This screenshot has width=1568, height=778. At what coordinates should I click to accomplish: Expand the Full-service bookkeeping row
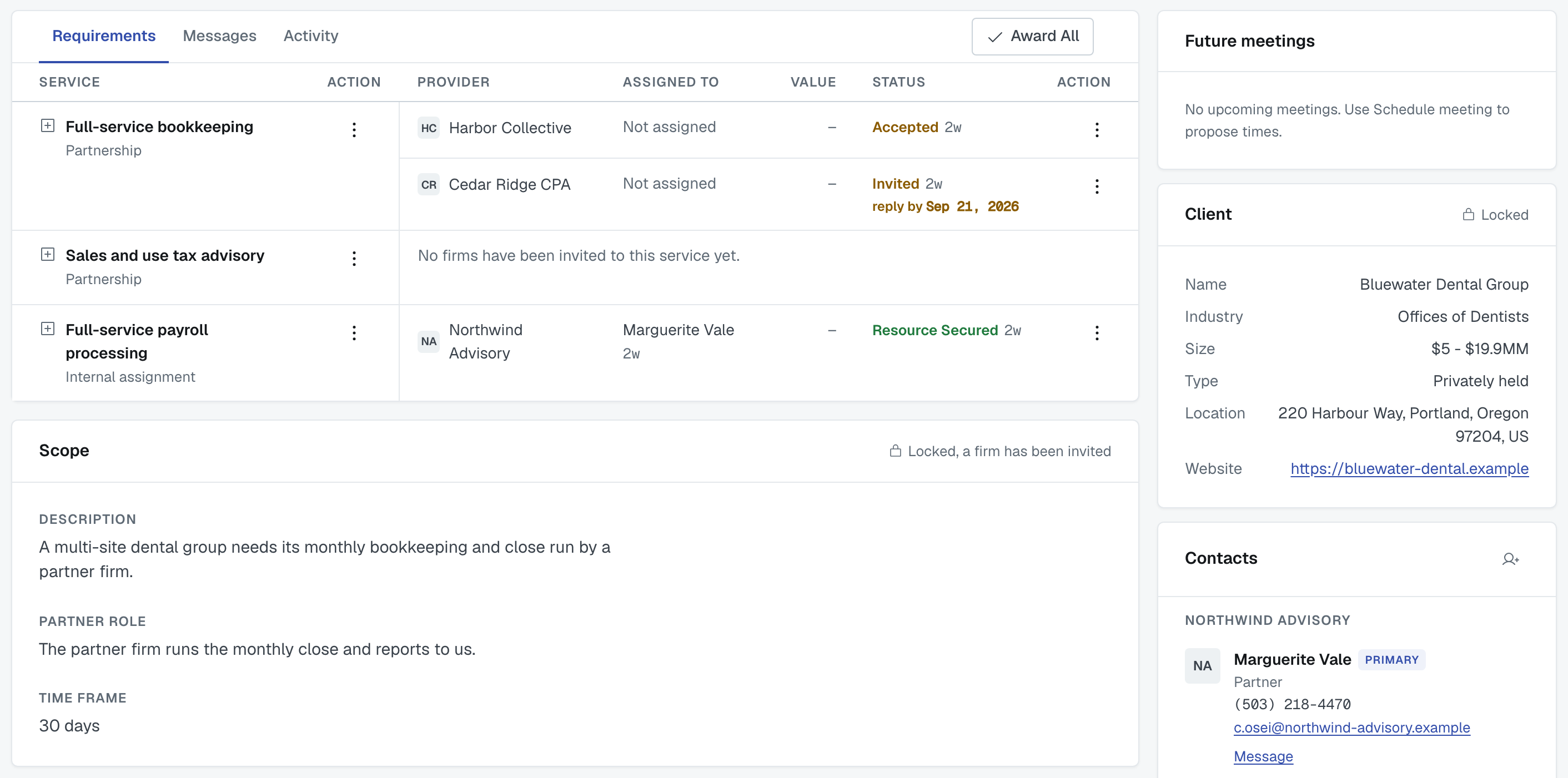(48, 126)
